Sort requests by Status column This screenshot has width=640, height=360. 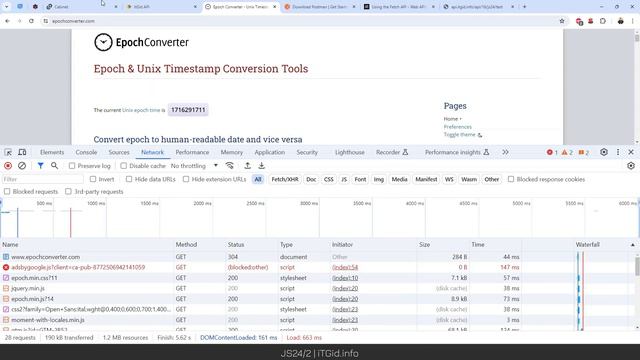click(x=251, y=244)
